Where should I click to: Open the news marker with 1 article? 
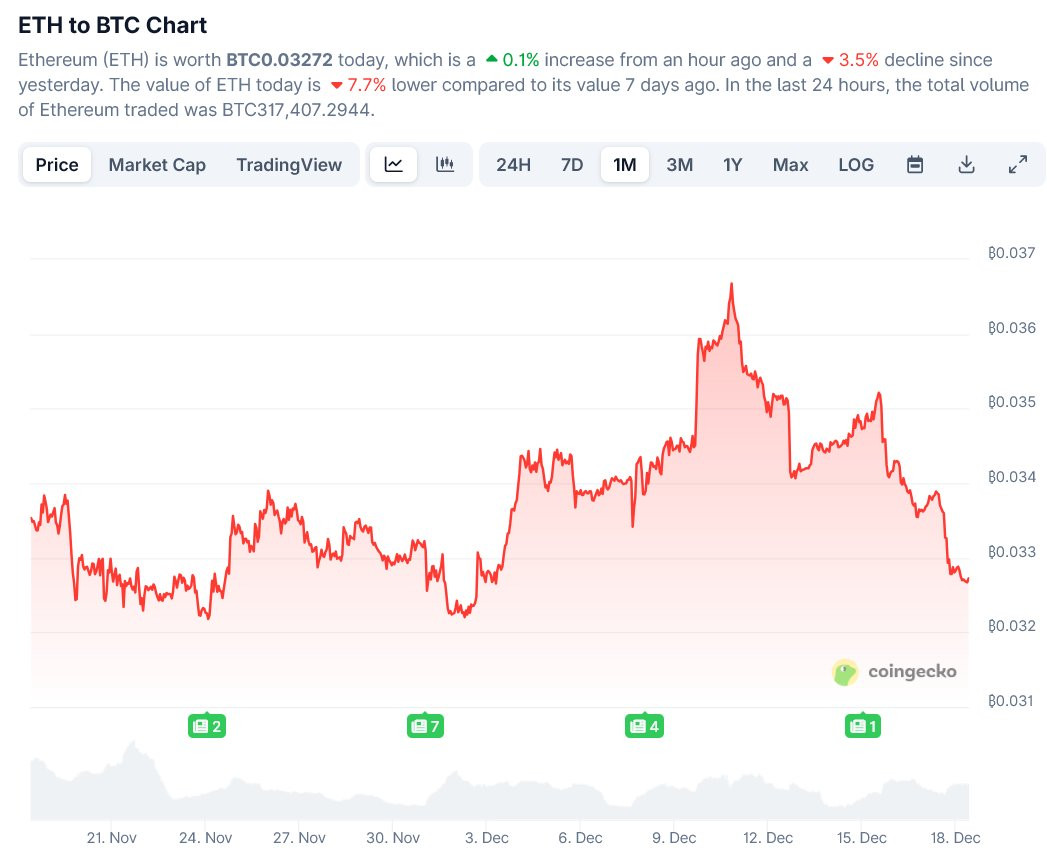tap(863, 726)
